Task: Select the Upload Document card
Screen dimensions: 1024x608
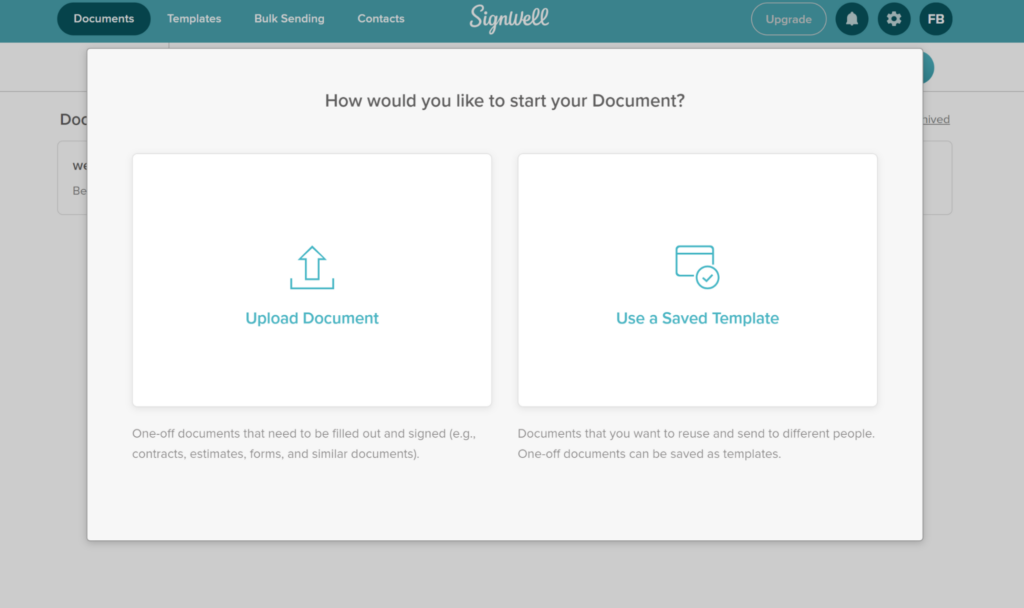Action: (x=311, y=280)
